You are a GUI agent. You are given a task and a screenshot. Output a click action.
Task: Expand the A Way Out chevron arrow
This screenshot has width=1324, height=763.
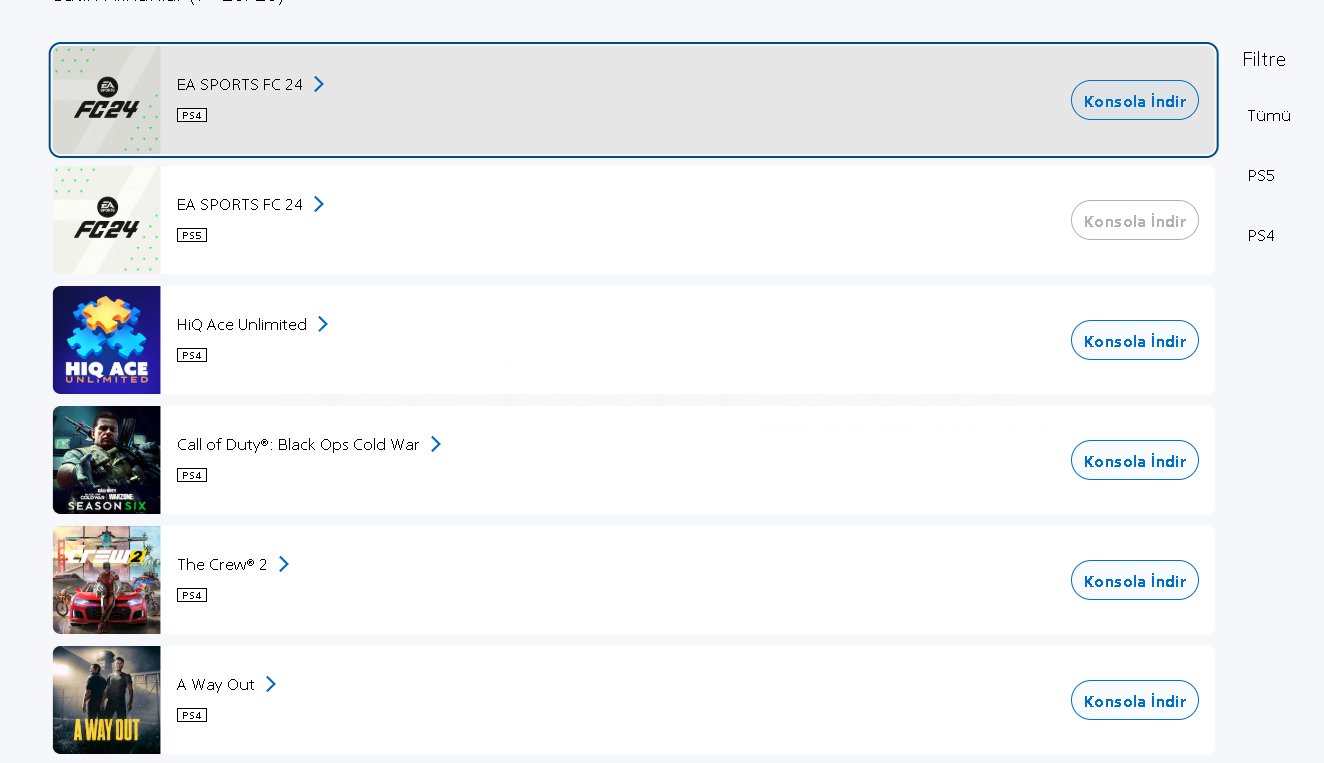tap(271, 684)
